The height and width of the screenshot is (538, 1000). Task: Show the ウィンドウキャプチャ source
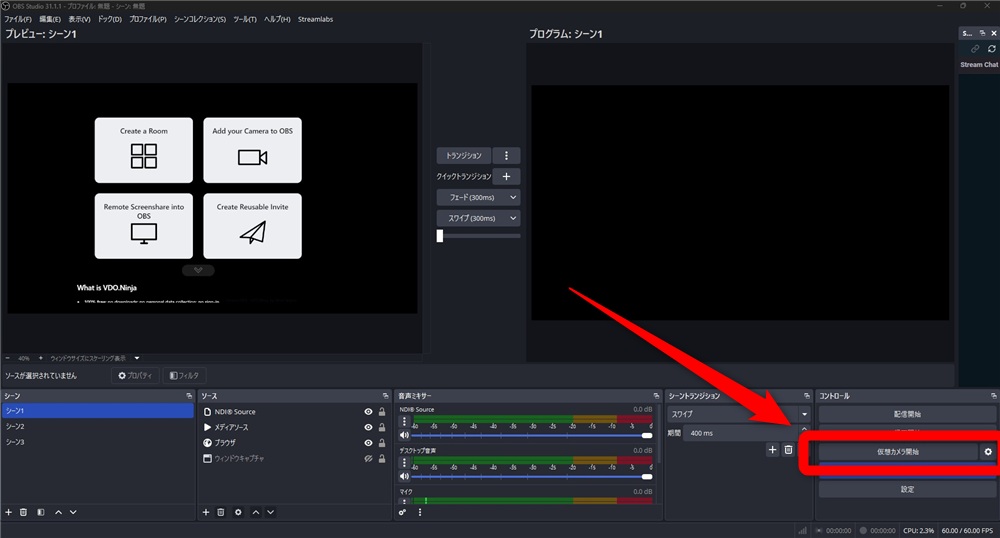pos(368,458)
